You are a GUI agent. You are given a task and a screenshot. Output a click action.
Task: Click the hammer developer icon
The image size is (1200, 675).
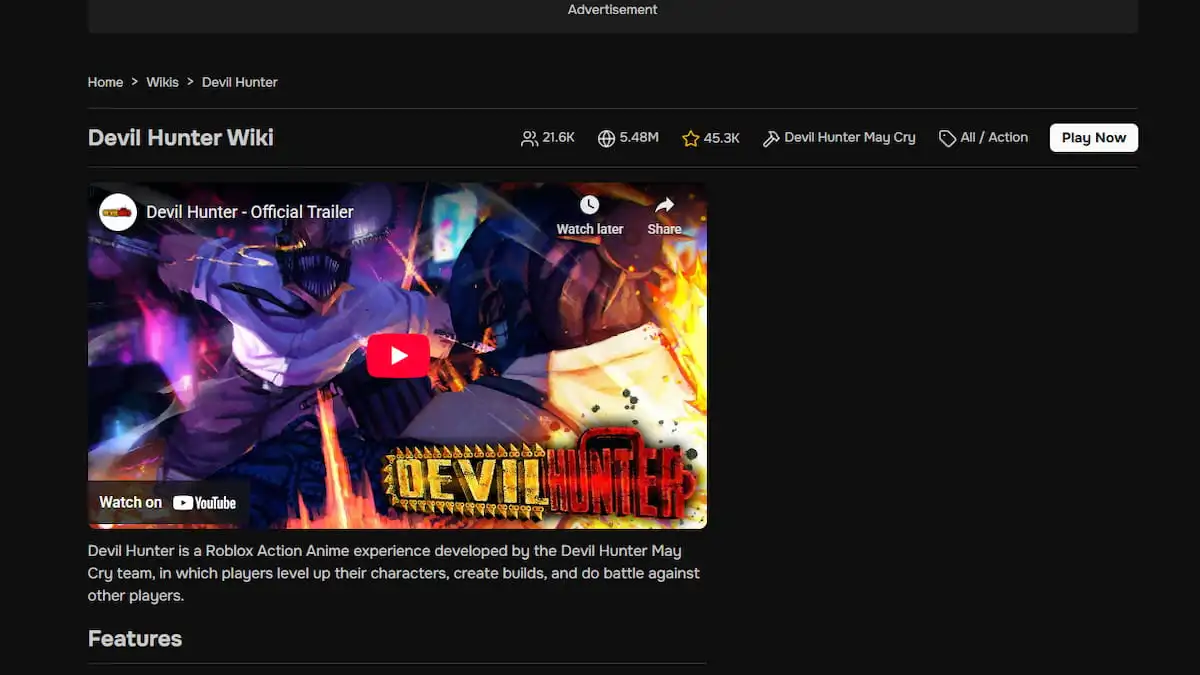coord(770,138)
